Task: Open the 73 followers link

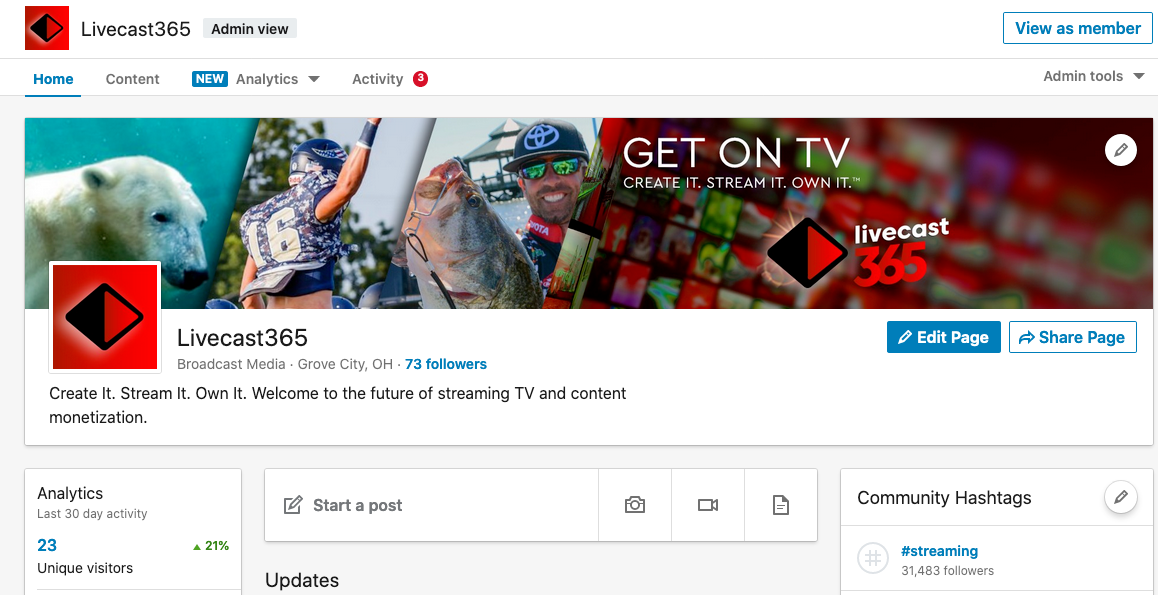Action: pos(446,364)
